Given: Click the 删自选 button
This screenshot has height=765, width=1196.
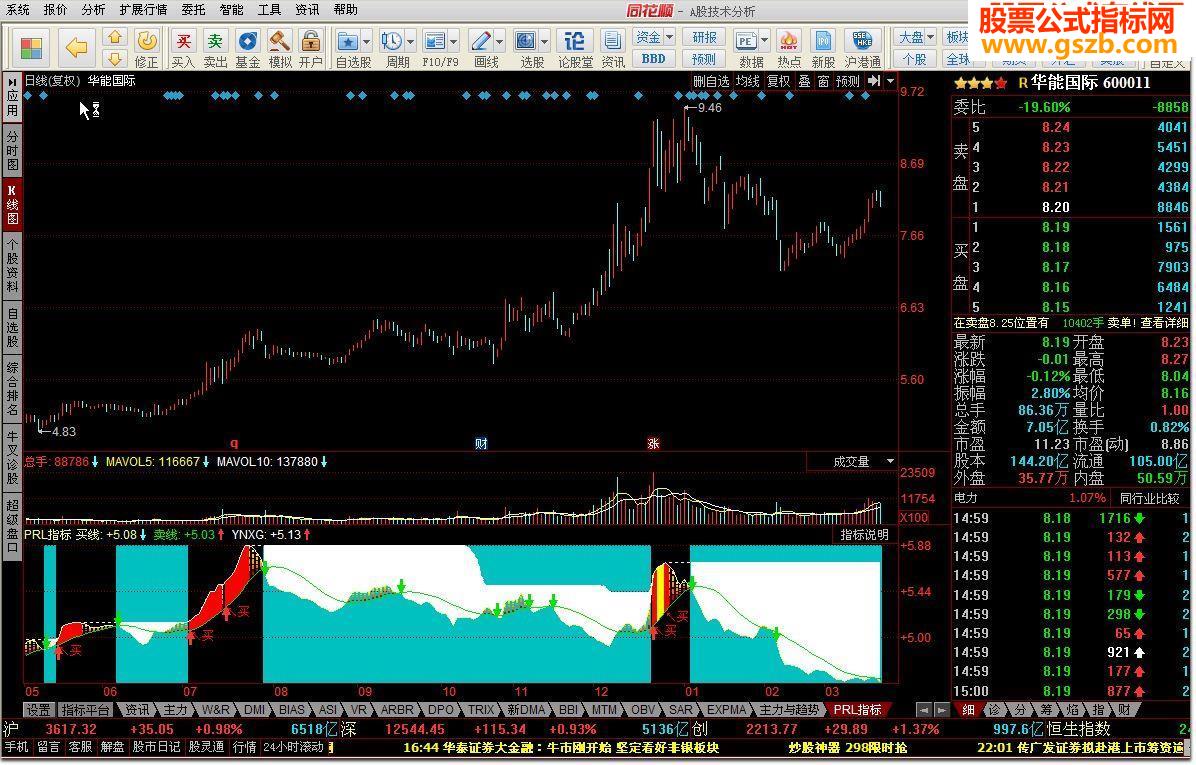Looking at the screenshot, I should [x=711, y=81].
